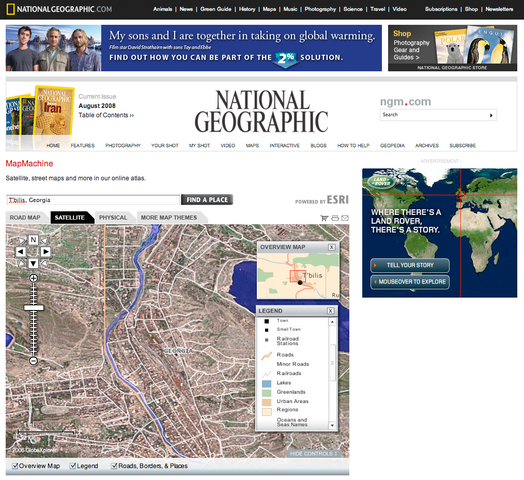Open Table of Contents link
Image resolution: width=524 pixels, height=480 pixels.
[106, 115]
